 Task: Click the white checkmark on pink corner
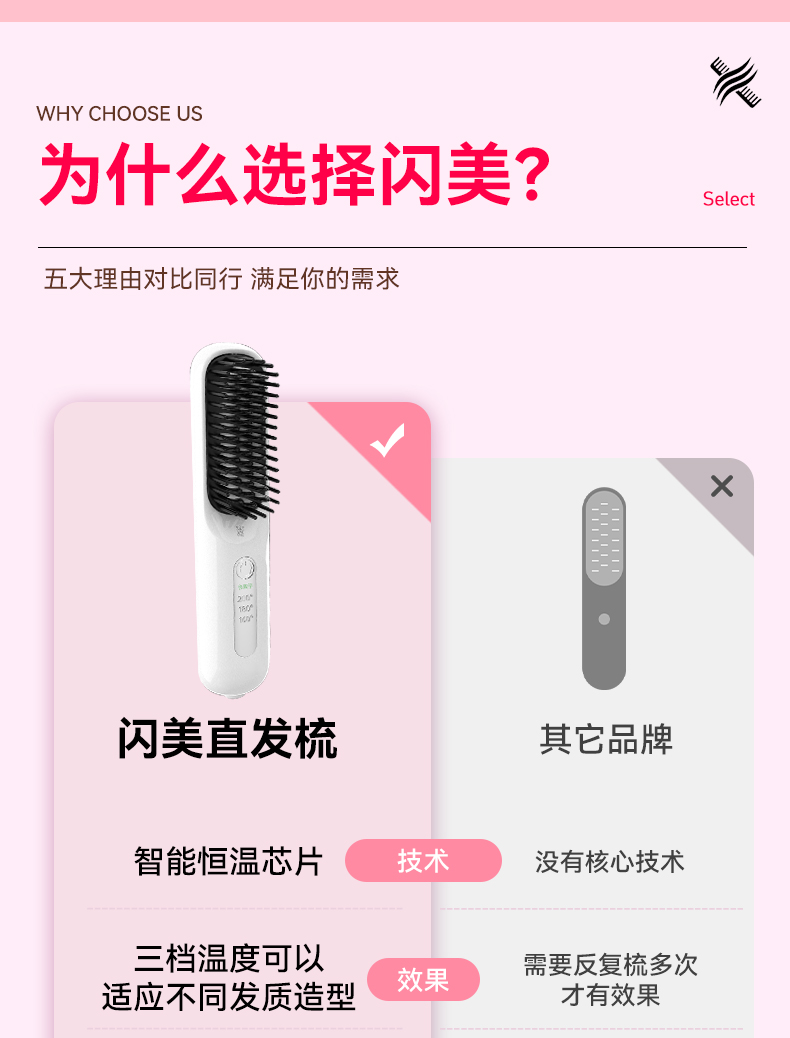[x=387, y=440]
